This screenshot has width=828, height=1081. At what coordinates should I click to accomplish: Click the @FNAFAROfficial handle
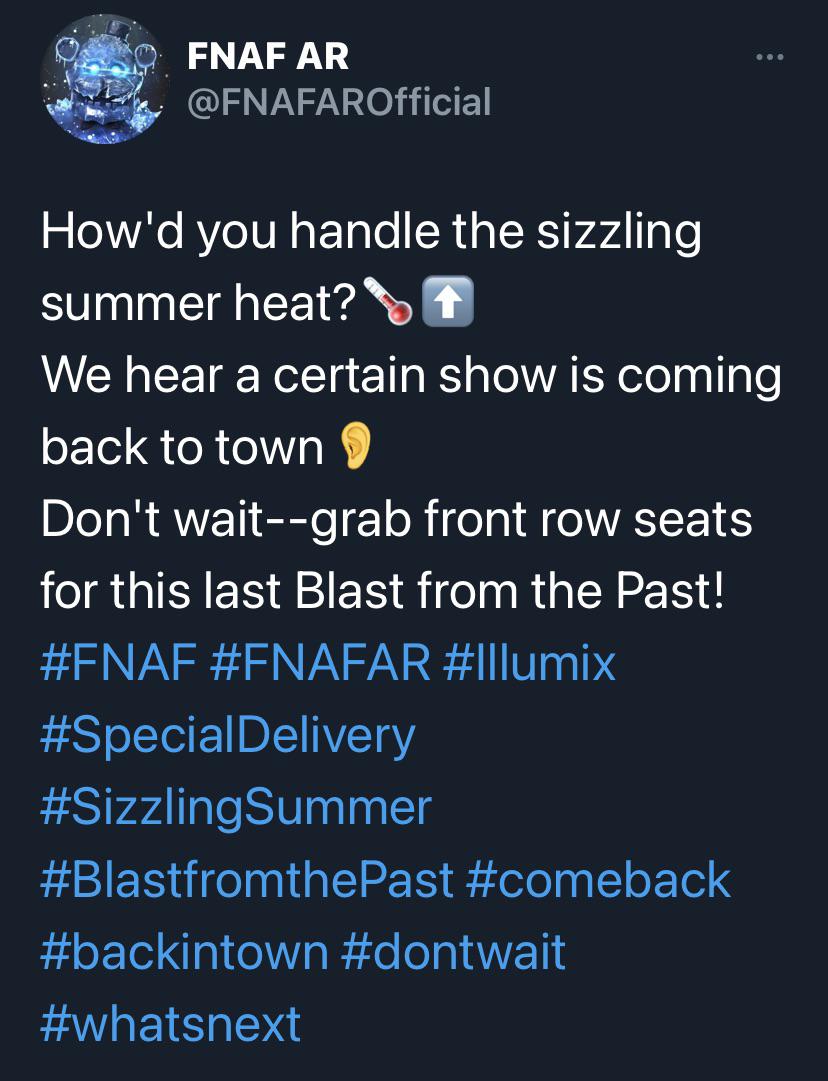coord(339,101)
